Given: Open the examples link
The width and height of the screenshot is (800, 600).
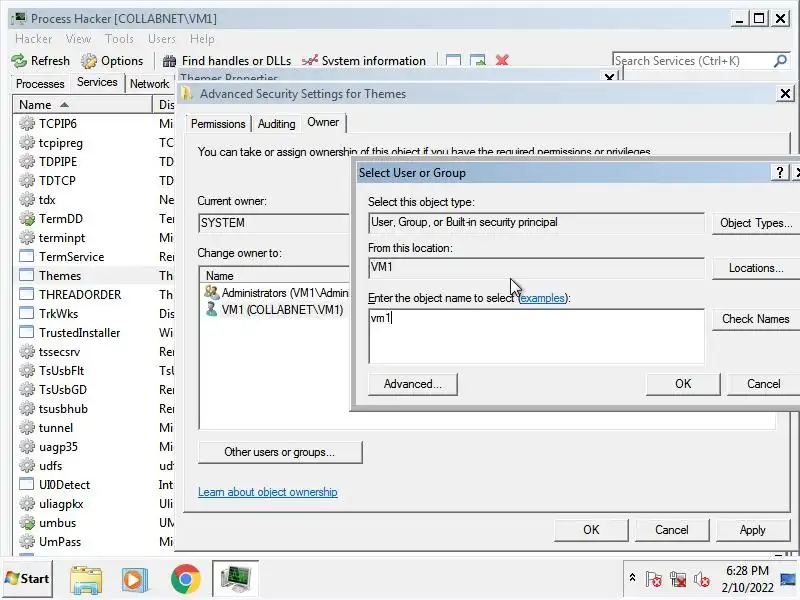Looking at the screenshot, I should (x=542, y=298).
